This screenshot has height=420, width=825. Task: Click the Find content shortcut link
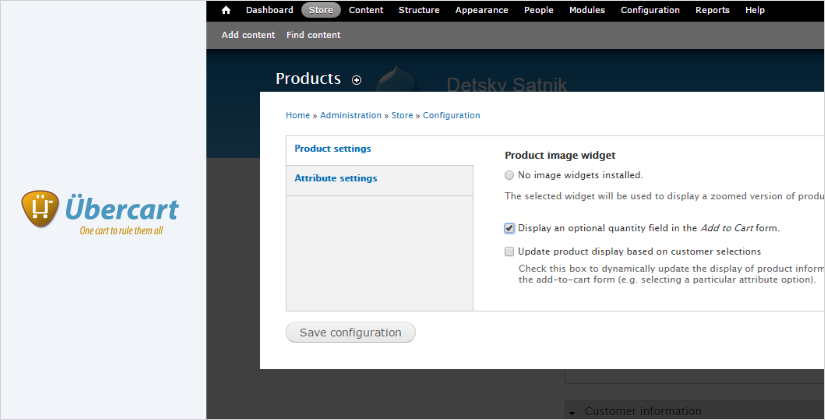pyautogui.click(x=313, y=35)
